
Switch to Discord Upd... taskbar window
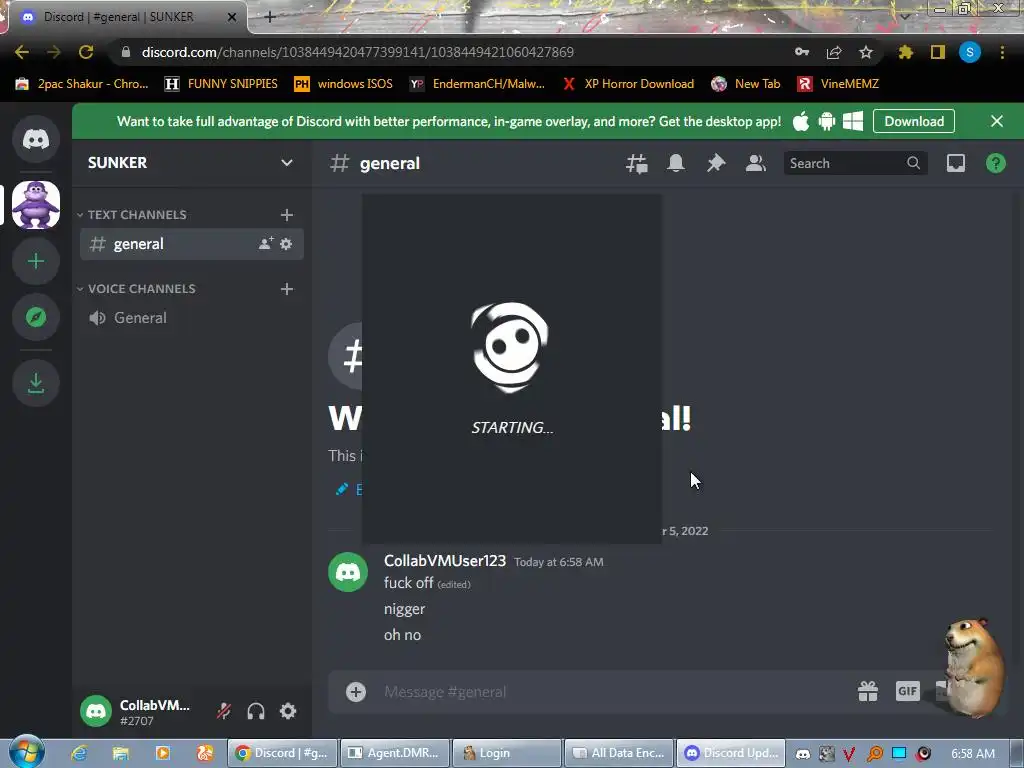(731, 753)
